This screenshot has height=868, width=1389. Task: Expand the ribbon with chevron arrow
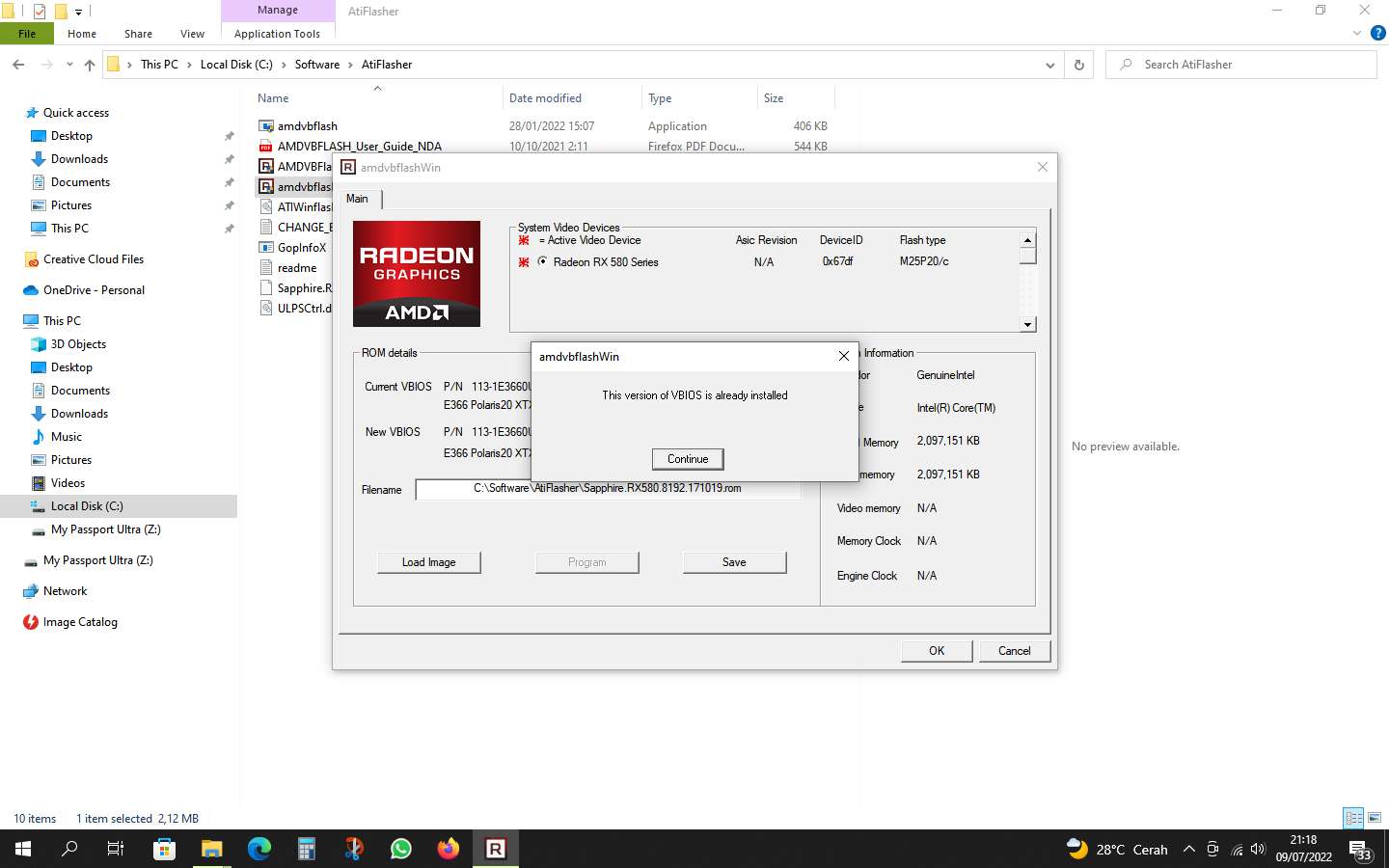(x=1357, y=34)
